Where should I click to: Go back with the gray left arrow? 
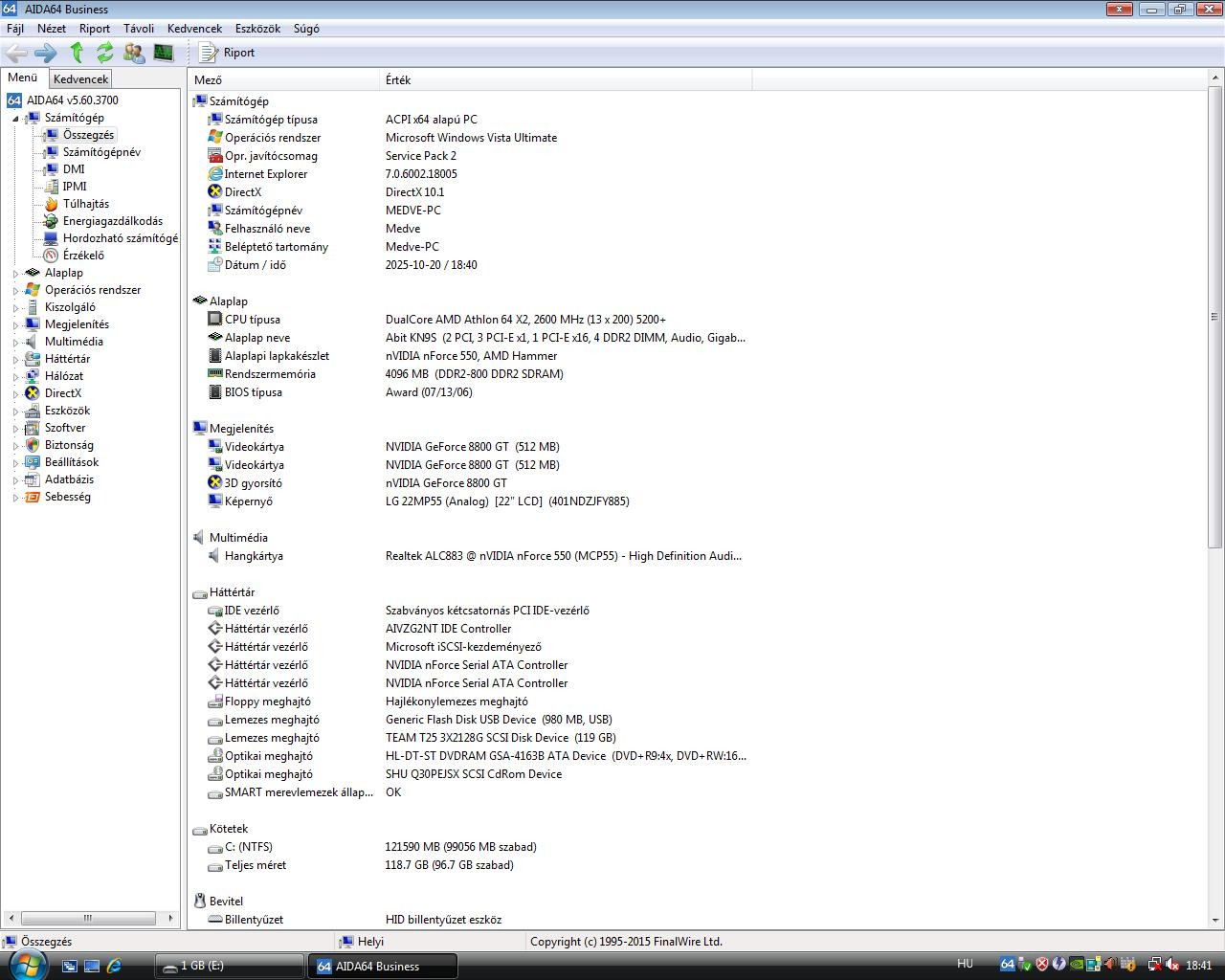16,53
